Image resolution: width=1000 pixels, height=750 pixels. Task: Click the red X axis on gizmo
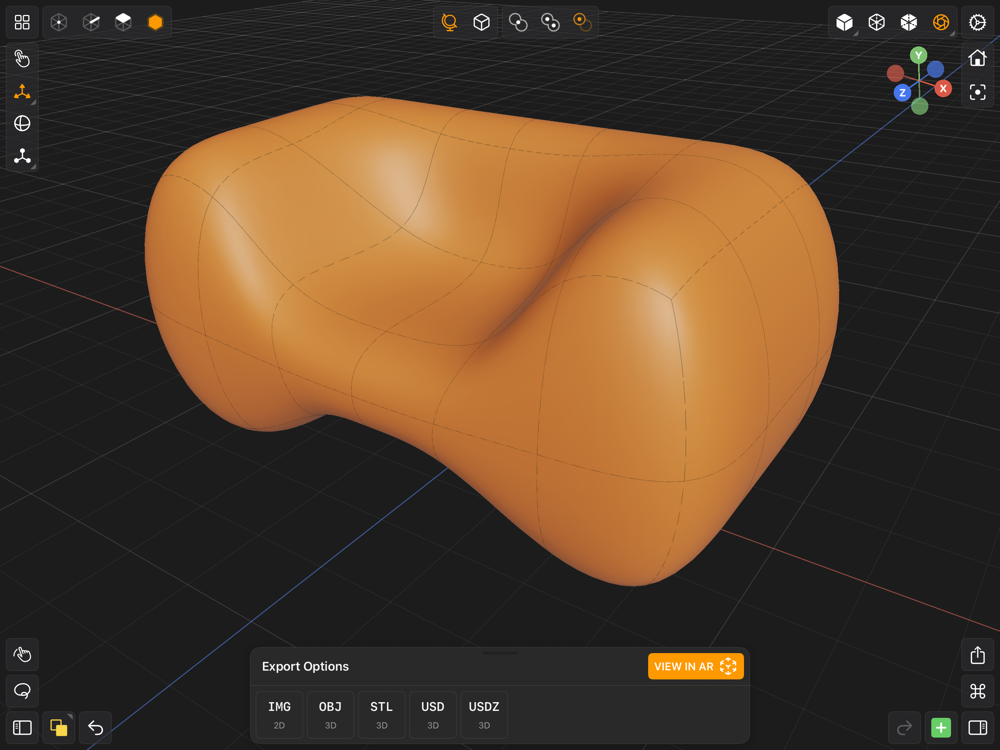pos(943,89)
